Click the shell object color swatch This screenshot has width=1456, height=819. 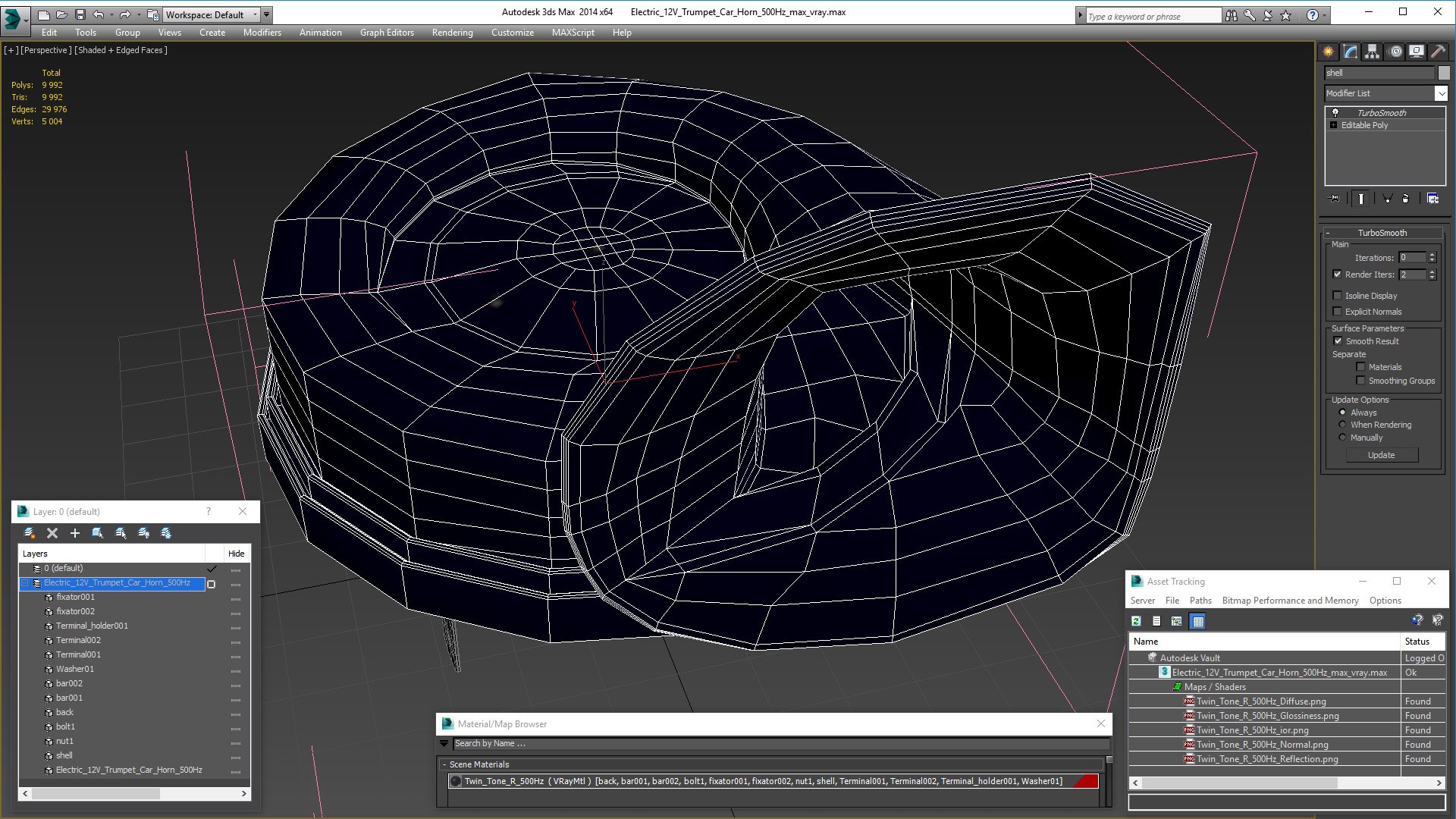[x=1444, y=73]
